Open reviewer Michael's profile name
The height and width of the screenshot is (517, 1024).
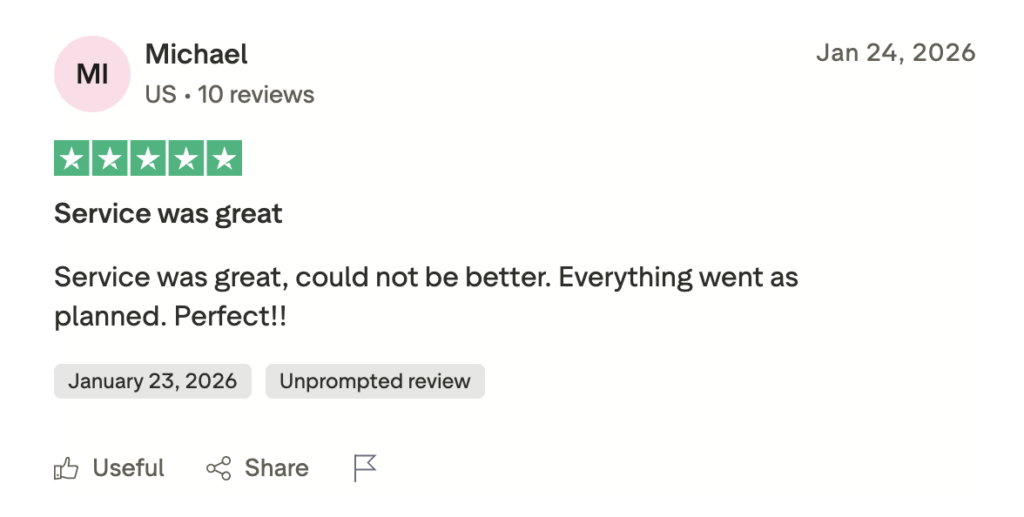tap(196, 54)
